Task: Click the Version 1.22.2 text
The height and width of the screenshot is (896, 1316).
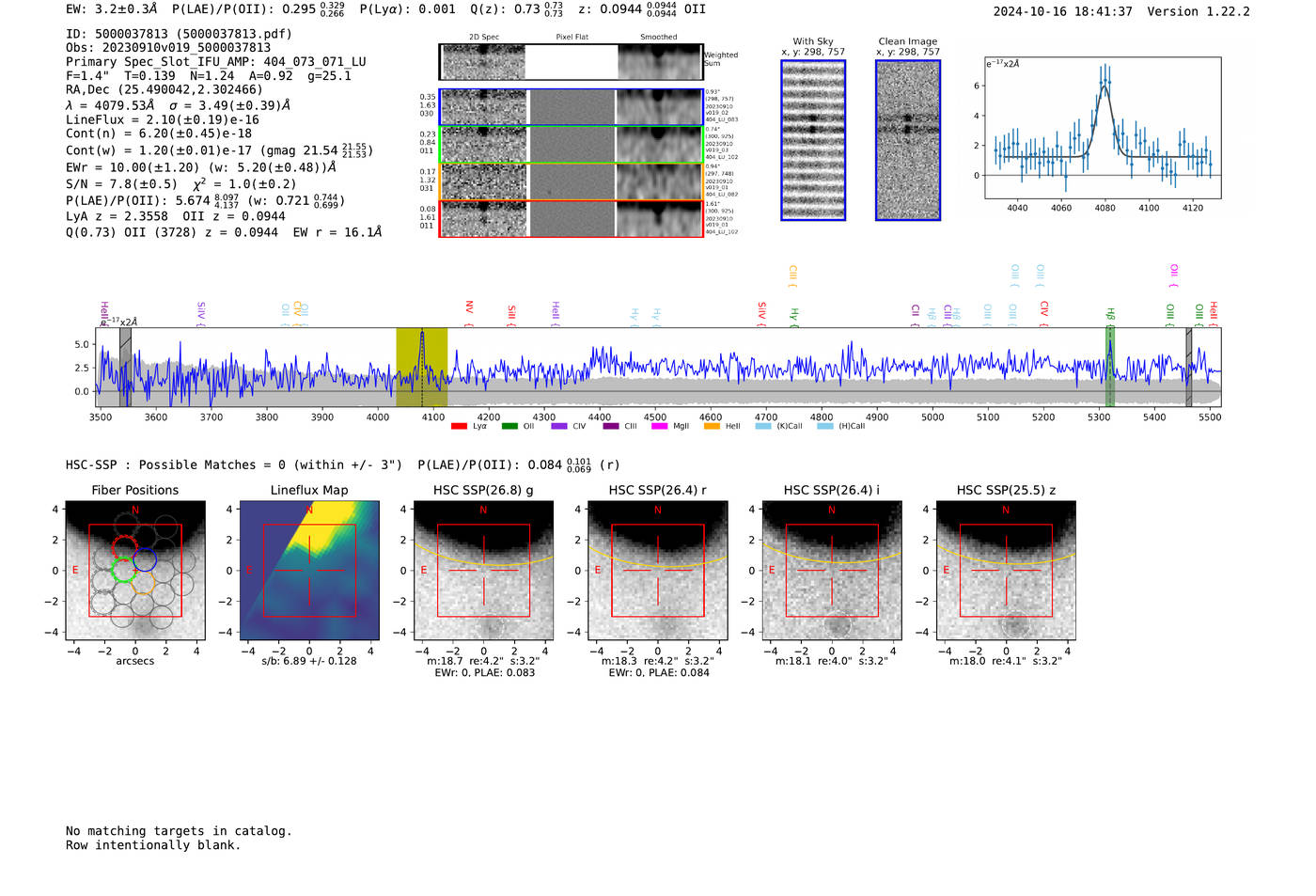Action: tap(1198, 11)
